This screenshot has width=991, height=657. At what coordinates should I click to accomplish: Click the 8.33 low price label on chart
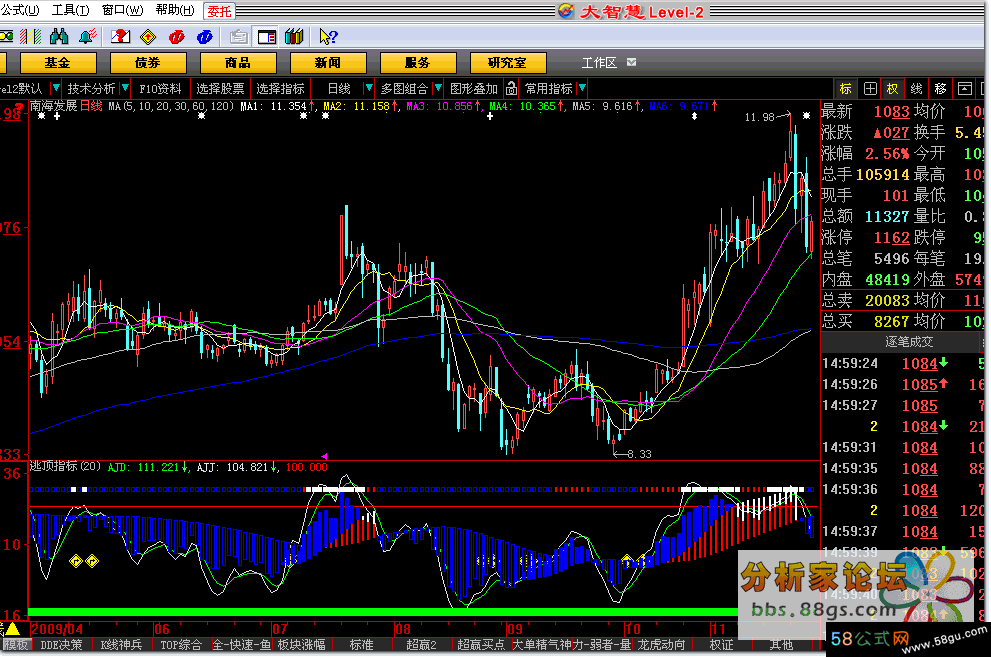coord(639,454)
